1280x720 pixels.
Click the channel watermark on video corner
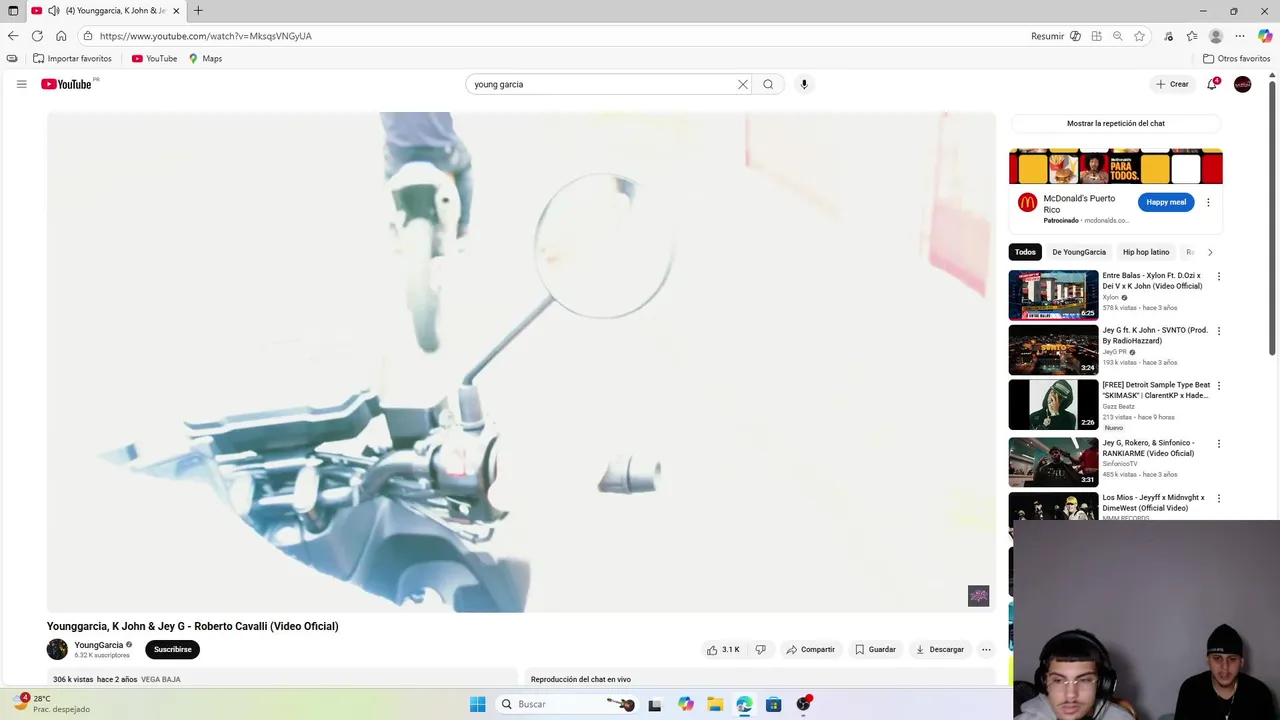pos(978,596)
